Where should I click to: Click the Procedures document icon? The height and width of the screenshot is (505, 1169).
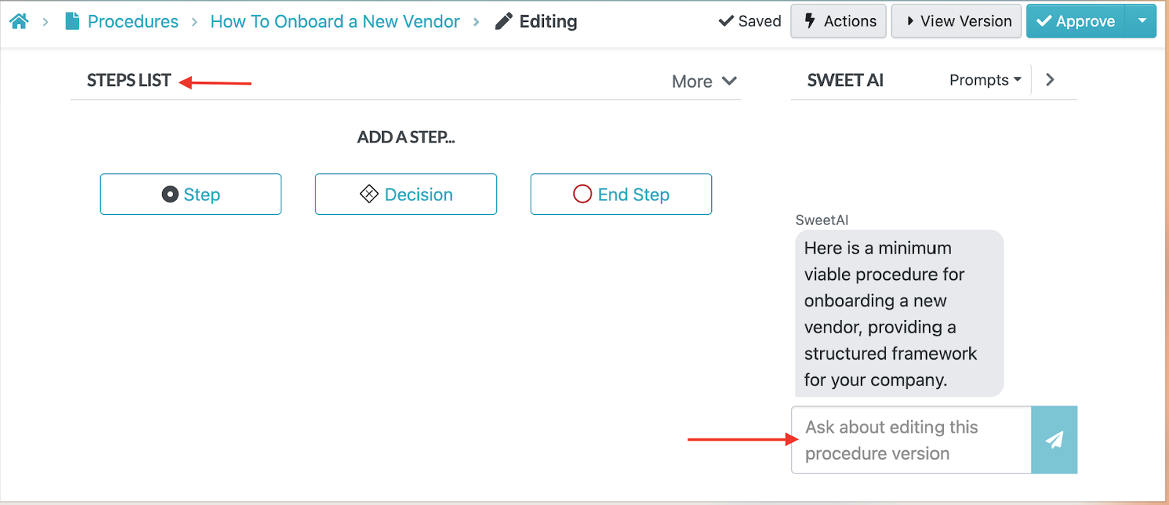point(72,21)
